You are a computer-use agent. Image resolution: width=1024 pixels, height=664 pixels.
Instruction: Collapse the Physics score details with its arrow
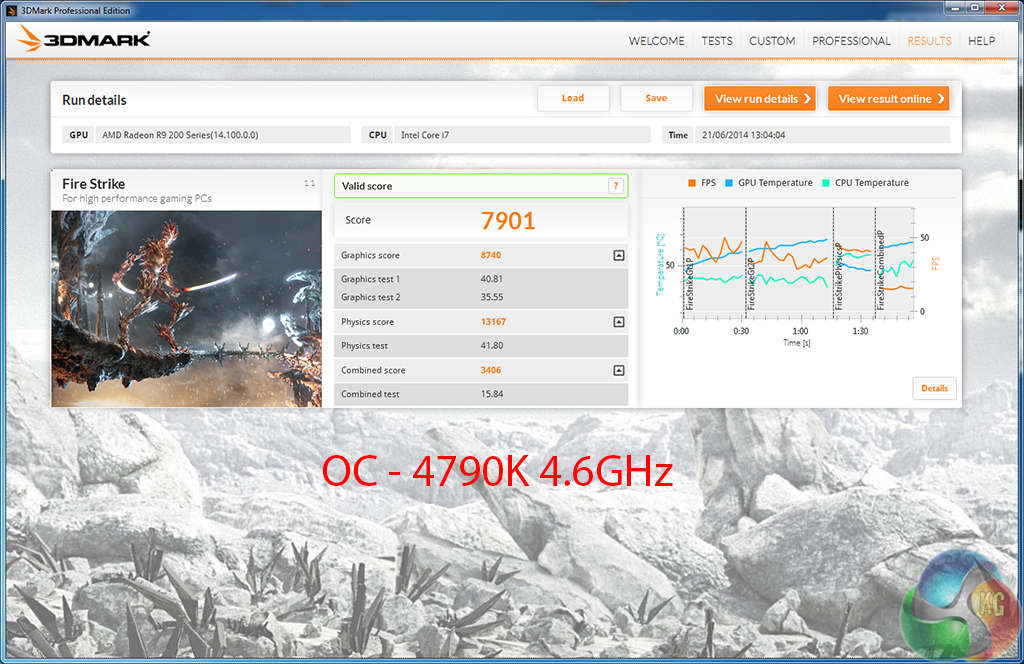click(618, 322)
